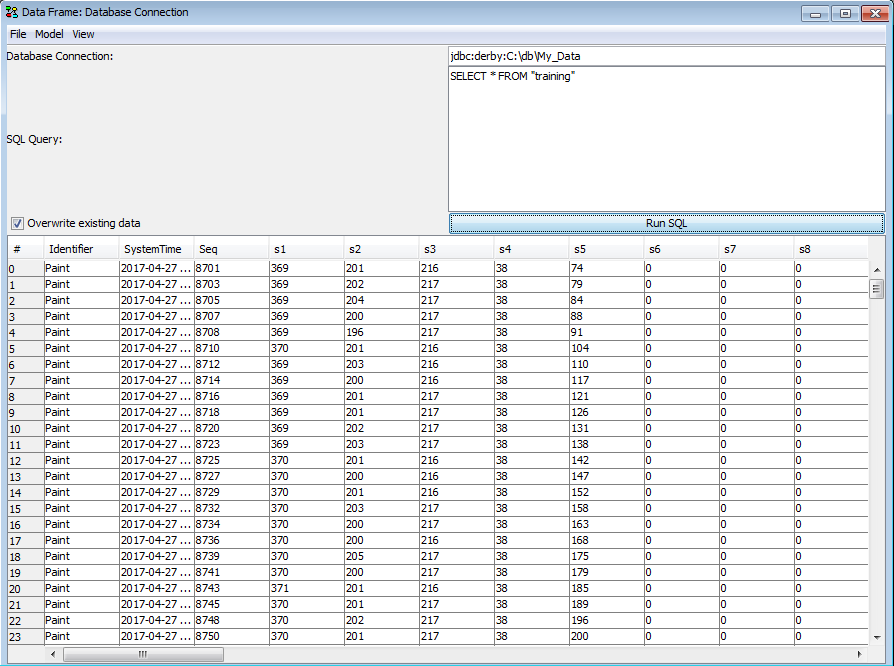The width and height of the screenshot is (894, 666).
Task: Select the s5 column header
Action: click(x=607, y=249)
